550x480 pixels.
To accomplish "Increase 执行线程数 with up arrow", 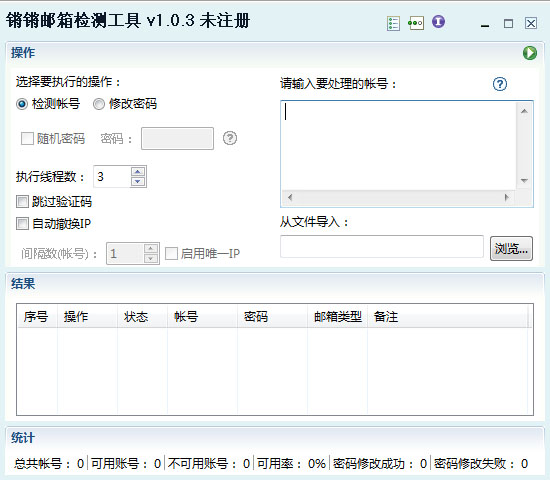I will 138,172.
